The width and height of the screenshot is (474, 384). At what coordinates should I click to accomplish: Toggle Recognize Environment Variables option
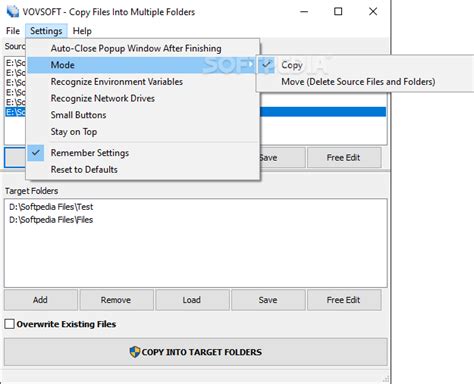click(x=143, y=82)
